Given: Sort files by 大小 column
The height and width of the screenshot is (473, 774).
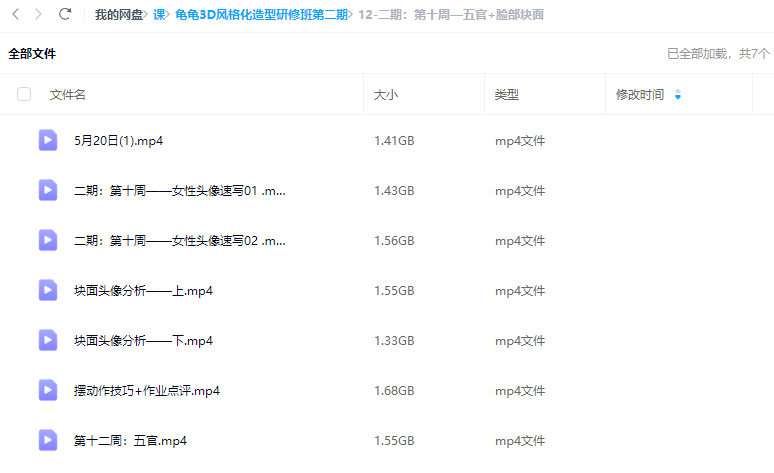Looking at the screenshot, I should pyautogui.click(x=385, y=95).
